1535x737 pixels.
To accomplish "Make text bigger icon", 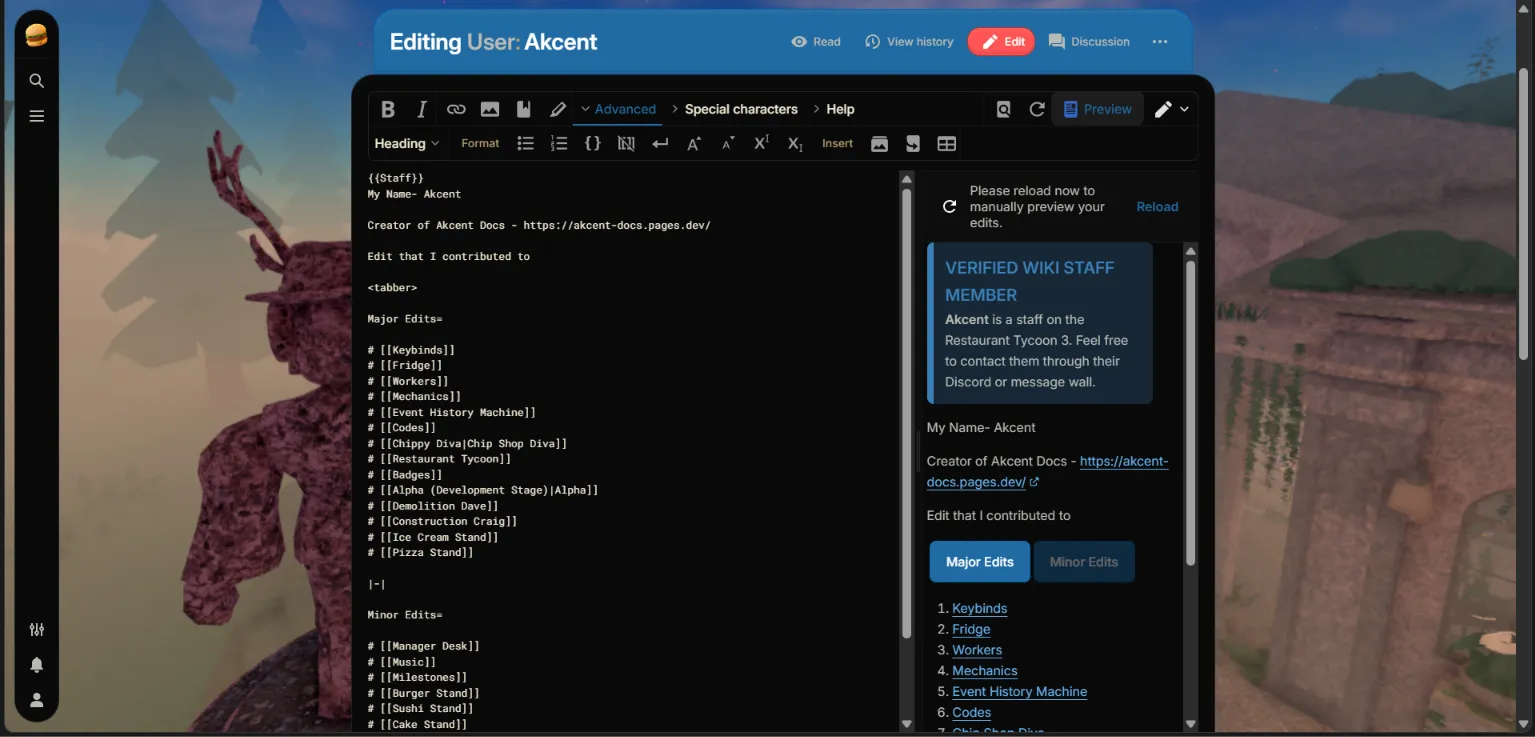I will 694,144.
